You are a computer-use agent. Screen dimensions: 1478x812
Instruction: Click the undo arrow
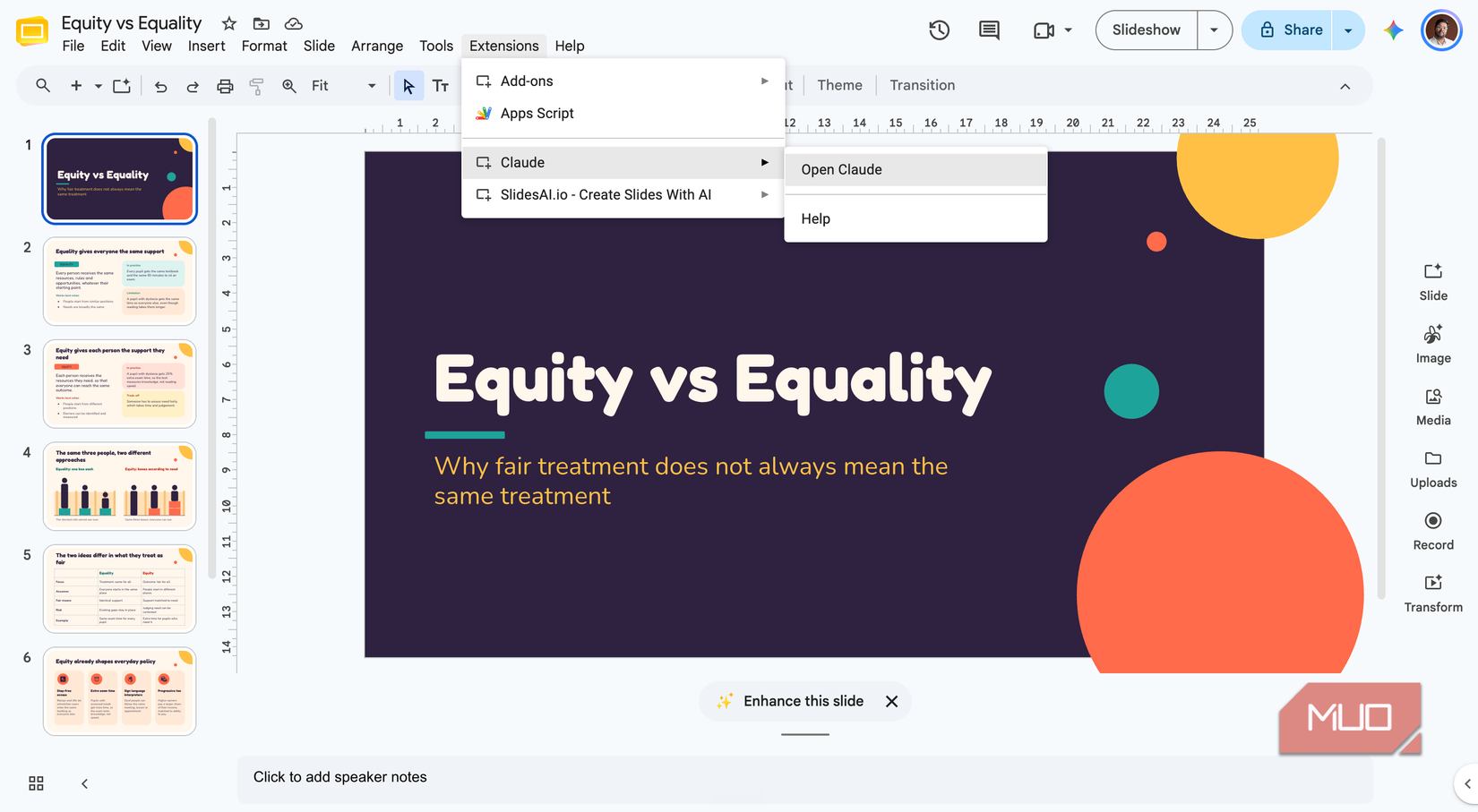[x=160, y=86]
